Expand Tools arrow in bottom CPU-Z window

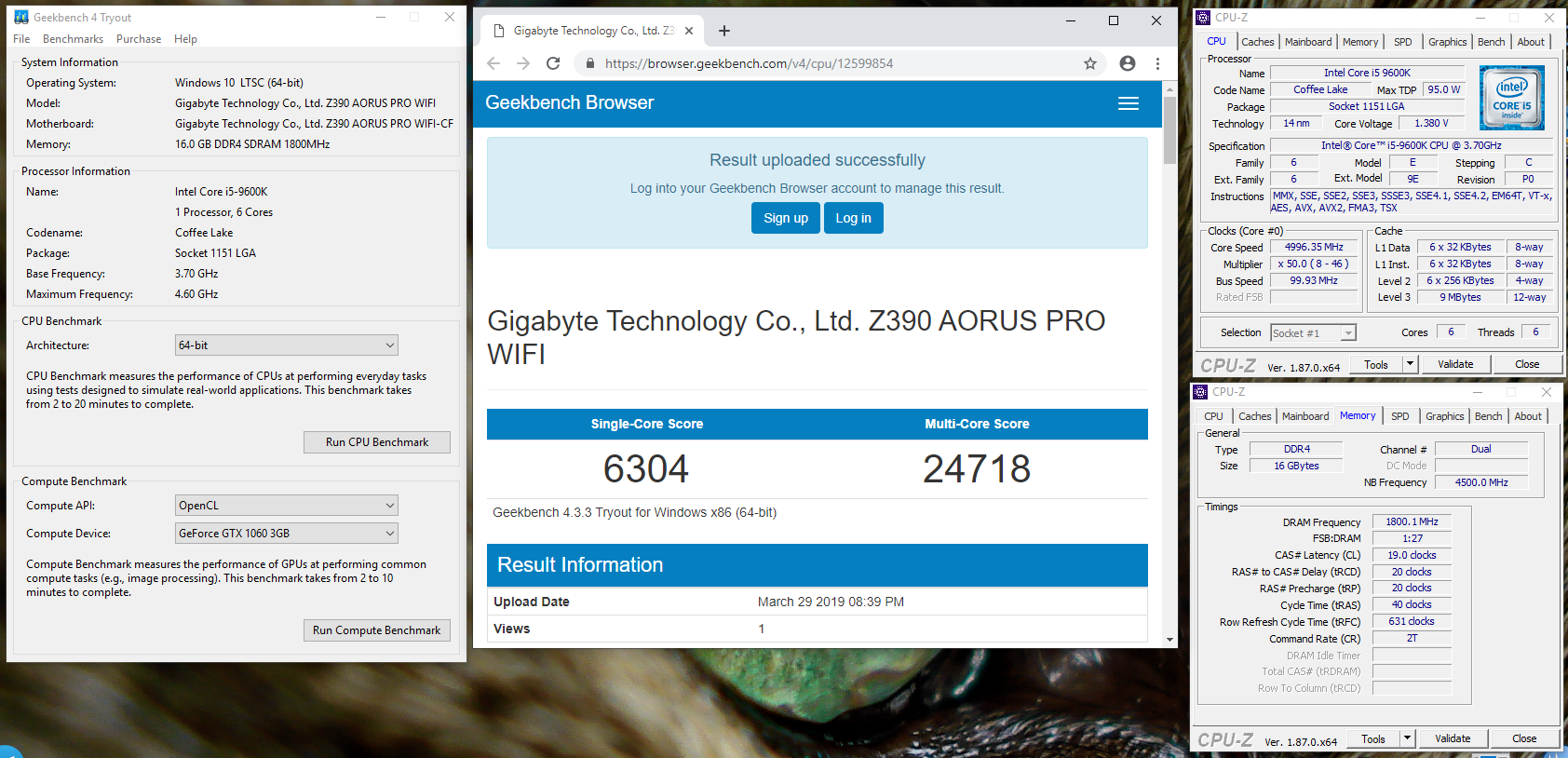(1407, 738)
